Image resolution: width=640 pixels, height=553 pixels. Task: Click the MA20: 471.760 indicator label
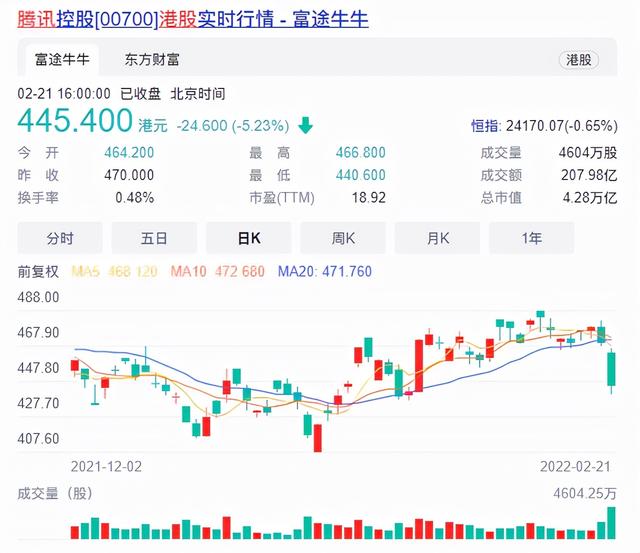(x=325, y=271)
